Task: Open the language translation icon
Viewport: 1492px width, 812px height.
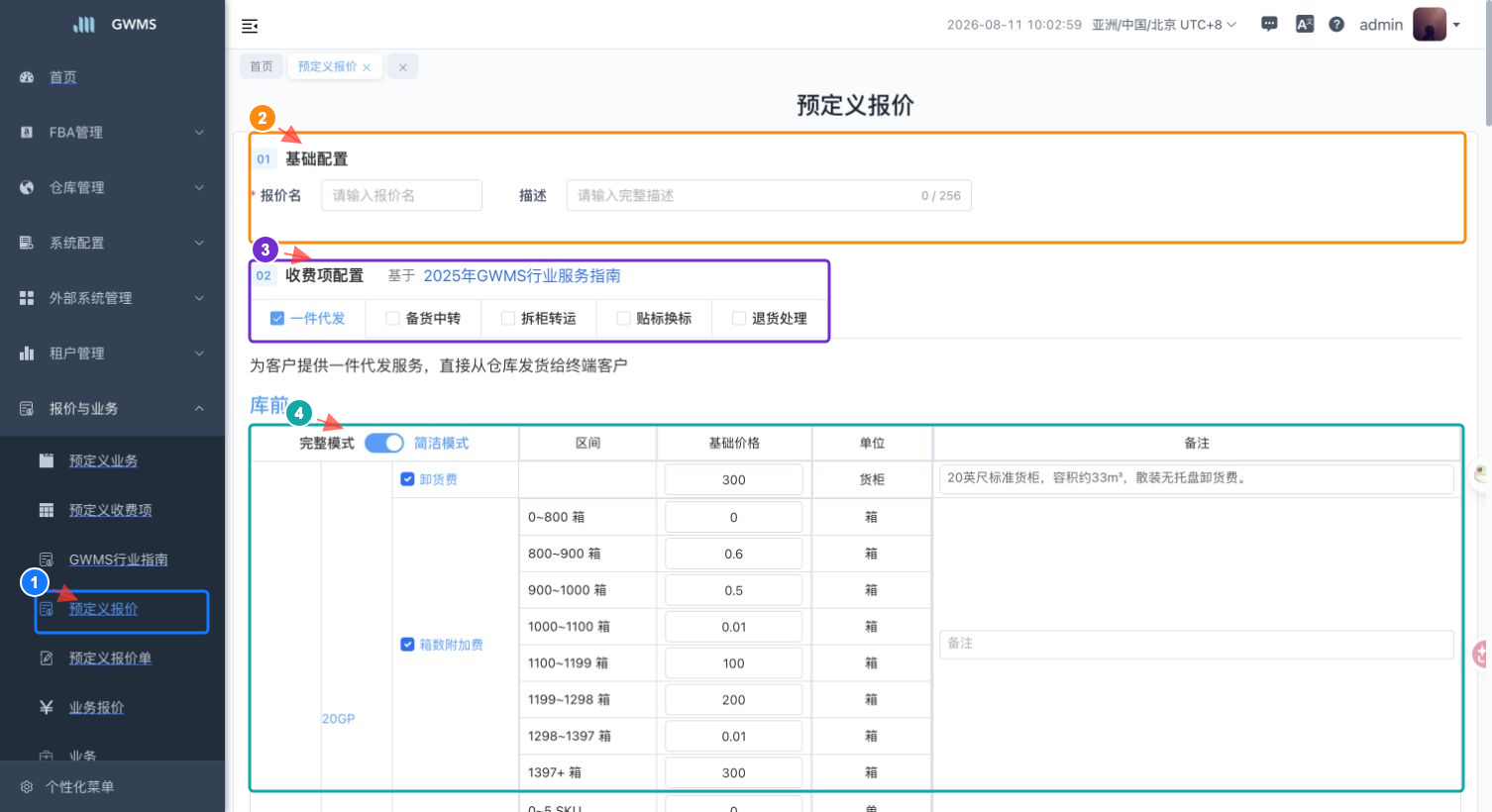Action: tap(1305, 25)
